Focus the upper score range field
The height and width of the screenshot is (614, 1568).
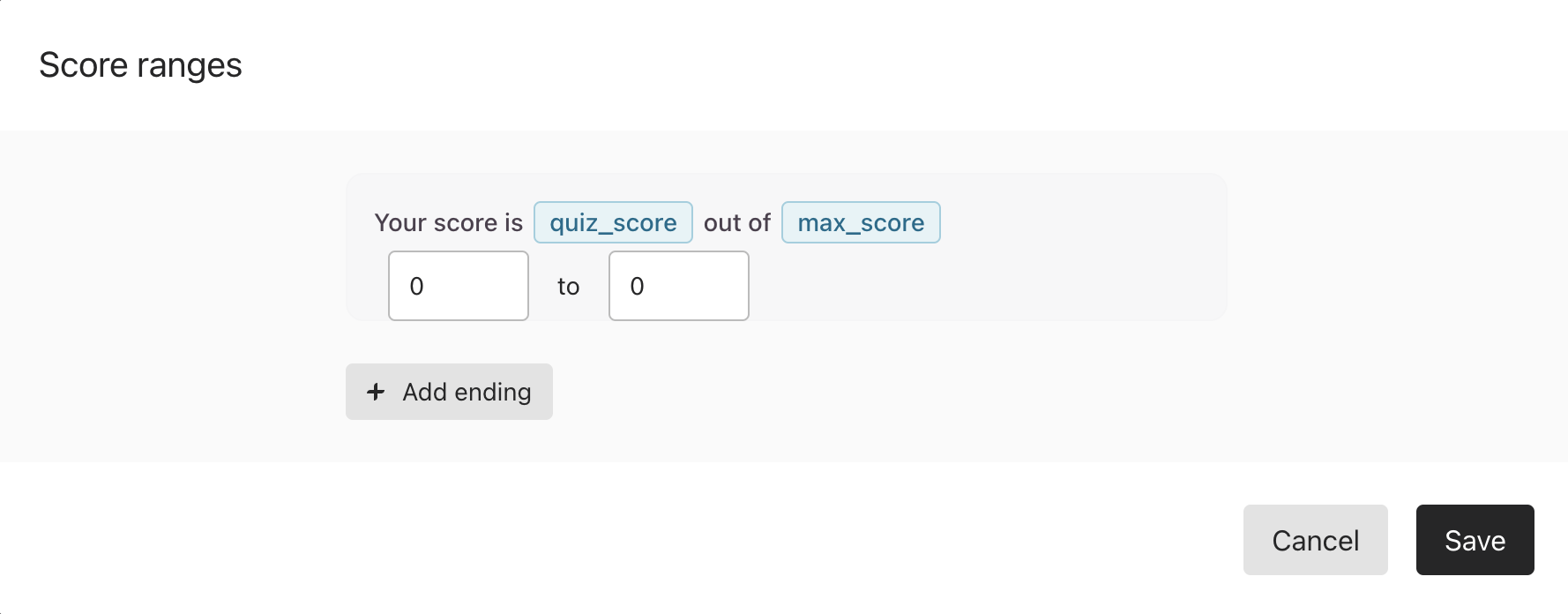pyautogui.click(x=679, y=286)
